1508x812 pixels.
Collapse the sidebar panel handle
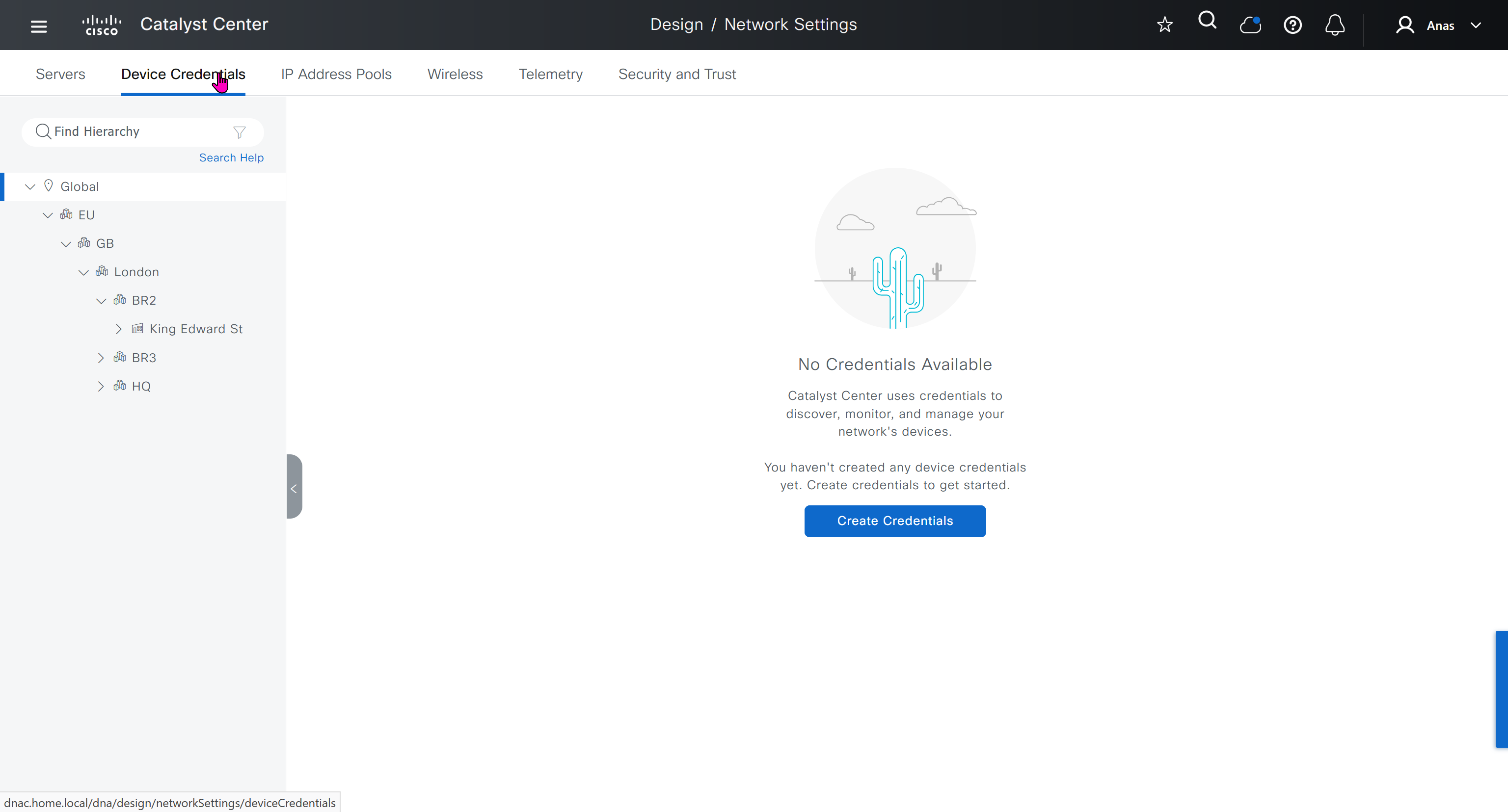(x=294, y=487)
